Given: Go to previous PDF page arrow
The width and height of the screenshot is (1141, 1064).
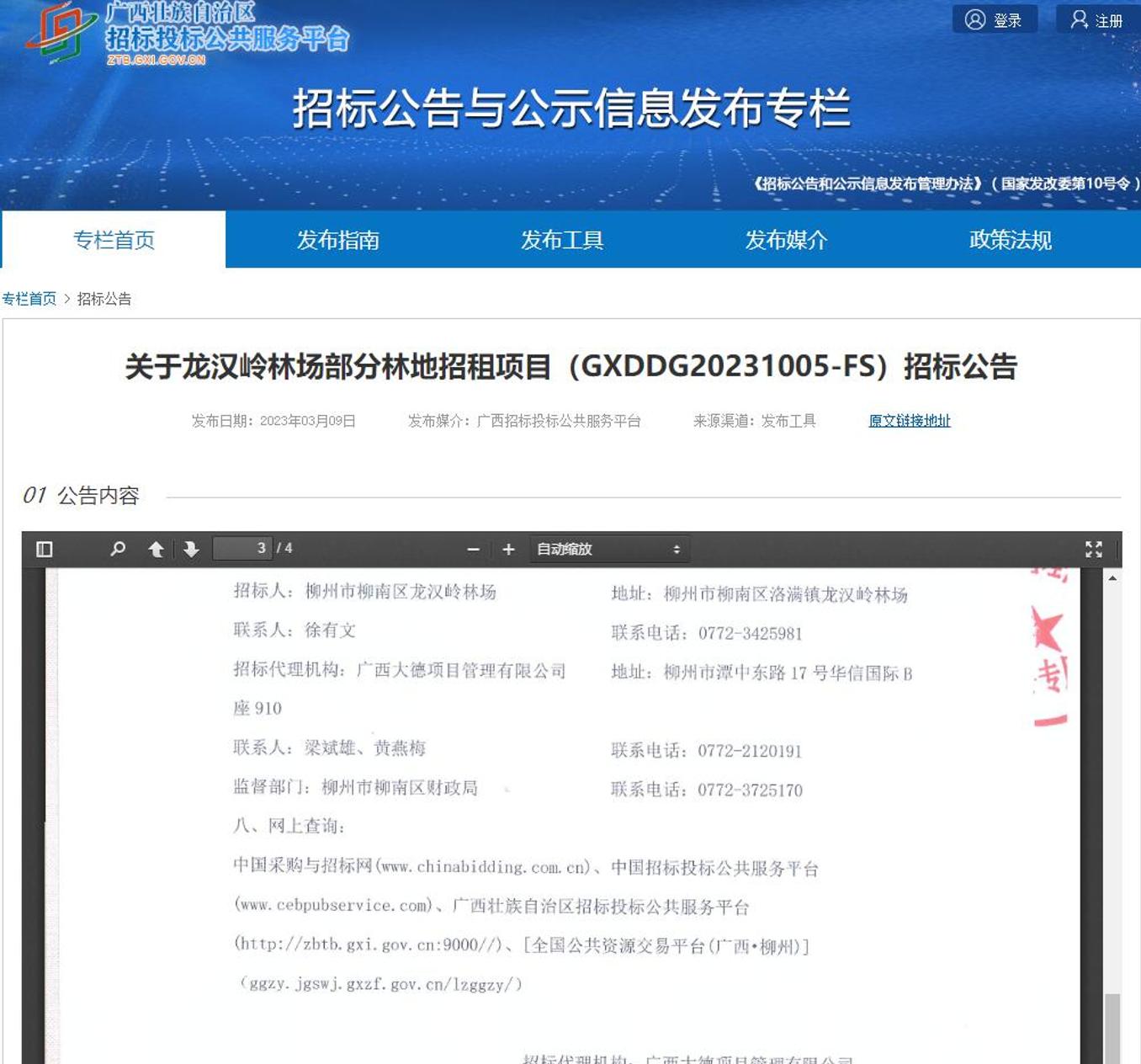Looking at the screenshot, I should tap(156, 550).
